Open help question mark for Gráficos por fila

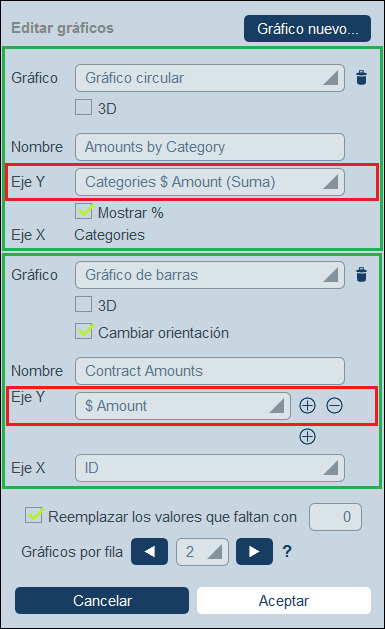click(x=287, y=552)
